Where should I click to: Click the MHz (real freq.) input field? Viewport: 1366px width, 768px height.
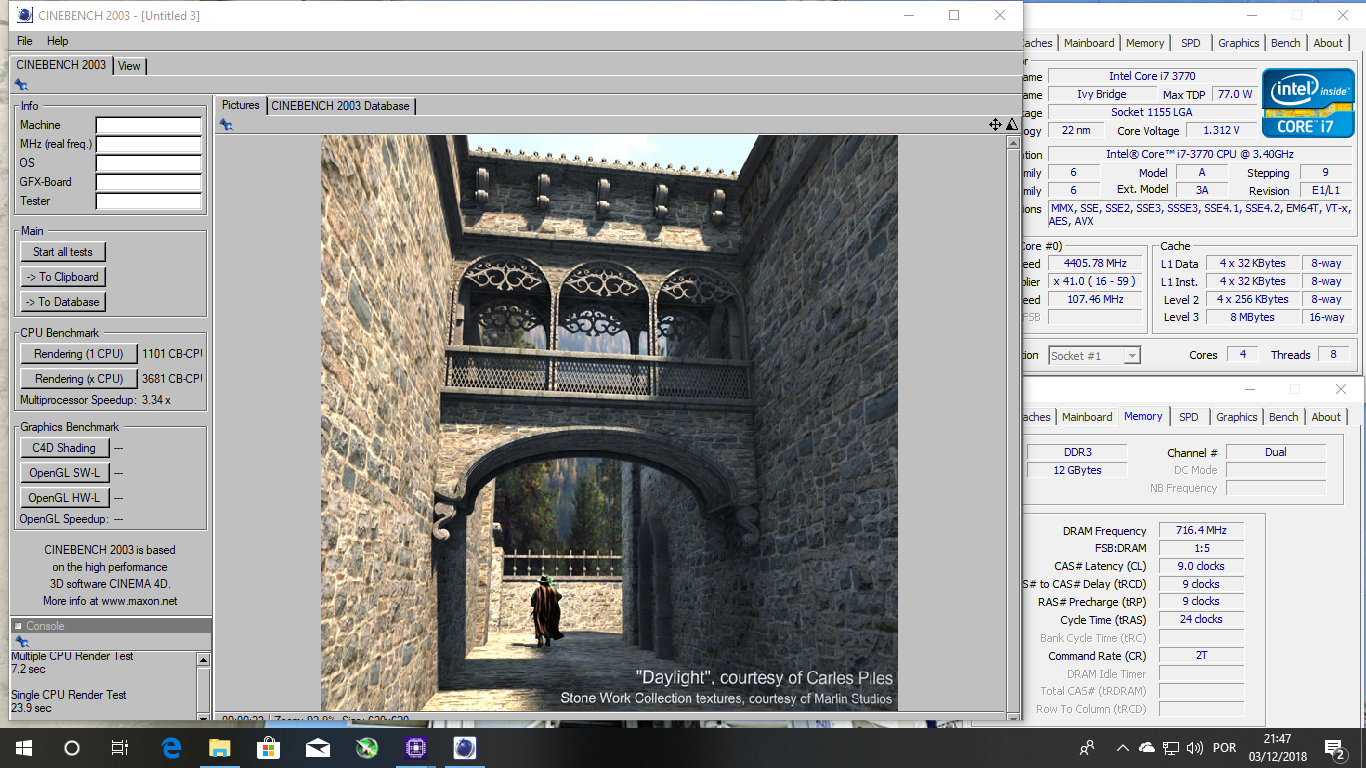(x=149, y=144)
